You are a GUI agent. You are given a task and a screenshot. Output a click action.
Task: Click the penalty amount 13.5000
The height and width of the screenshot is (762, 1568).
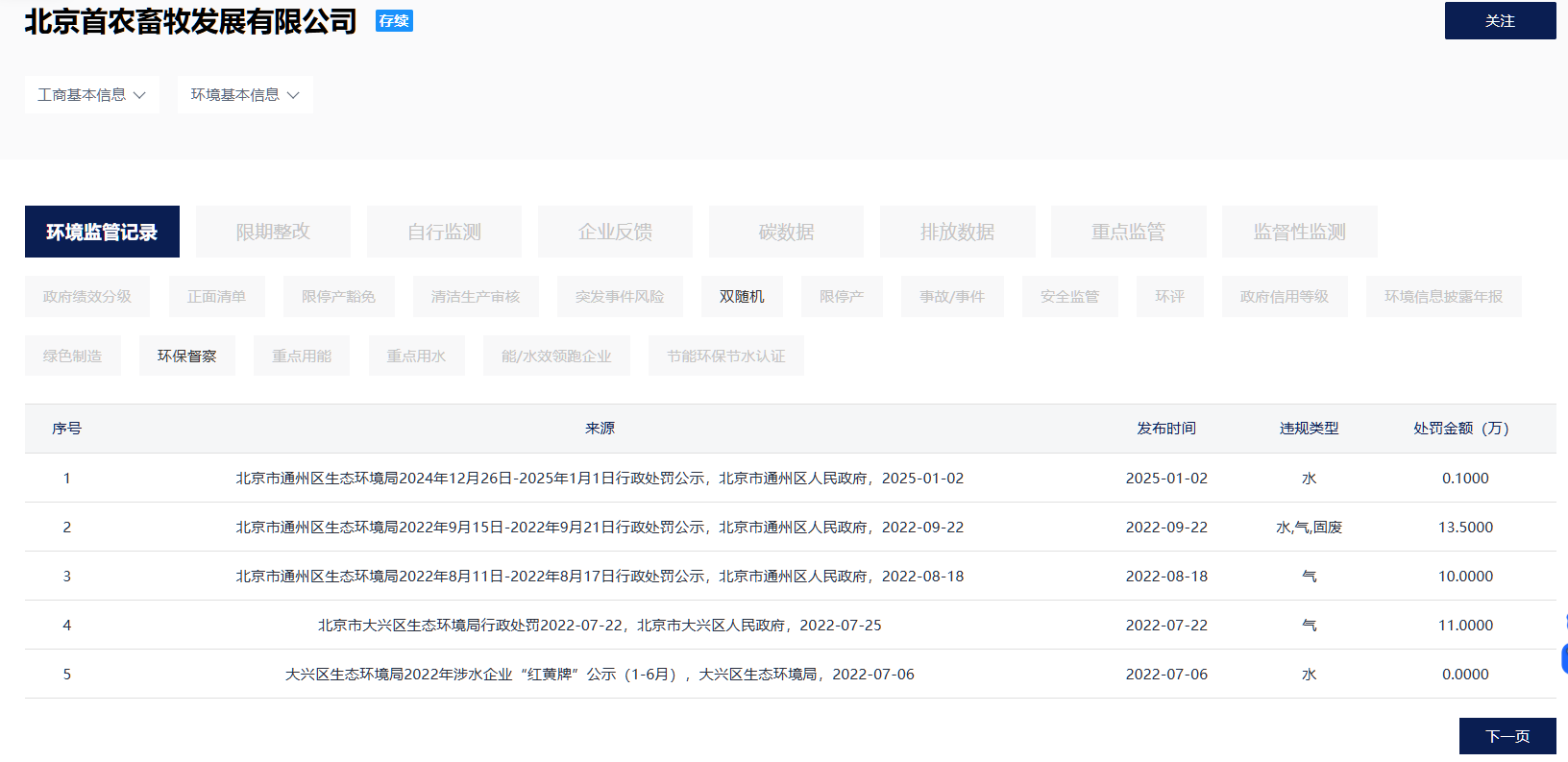point(1465,528)
